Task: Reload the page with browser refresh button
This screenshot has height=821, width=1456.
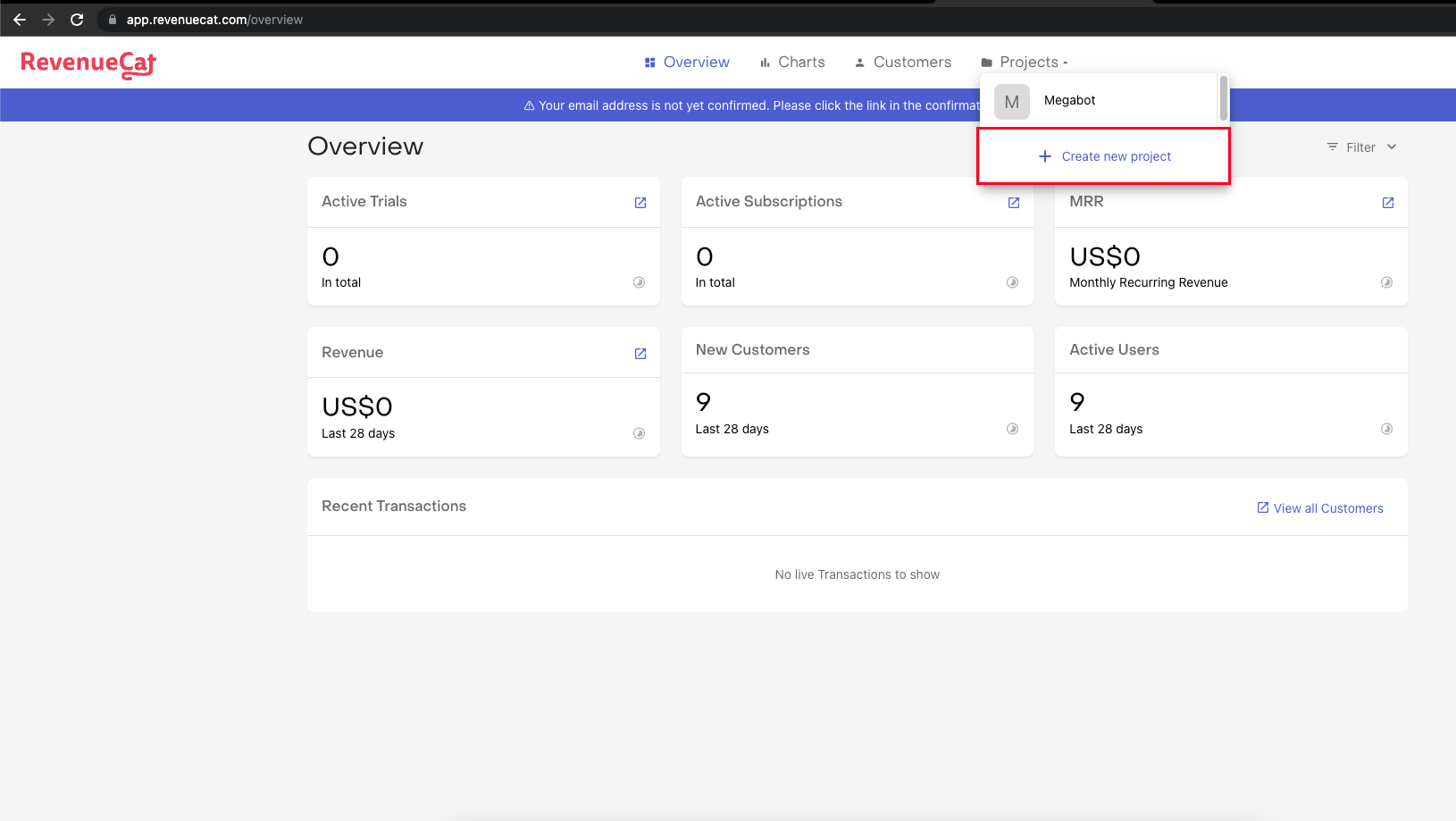Action: tap(77, 20)
